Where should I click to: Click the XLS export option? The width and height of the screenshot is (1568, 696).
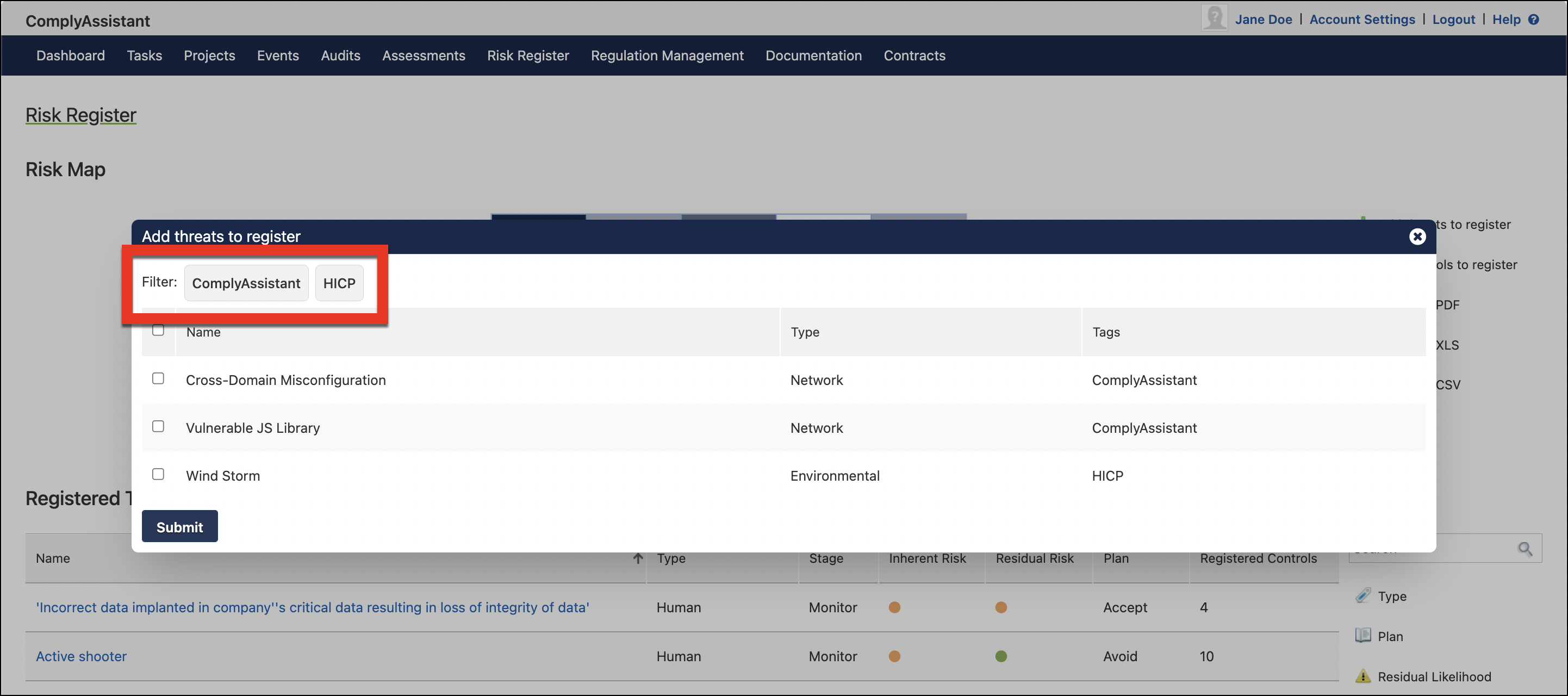[x=1447, y=345]
